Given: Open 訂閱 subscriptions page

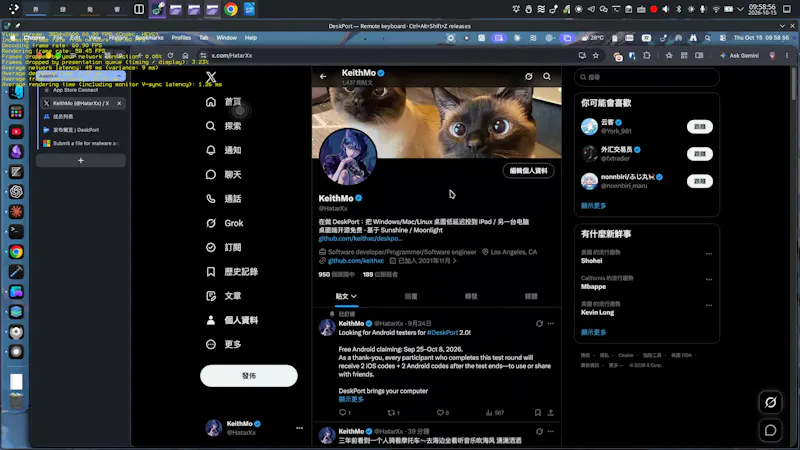Looking at the screenshot, I should click(223, 247).
